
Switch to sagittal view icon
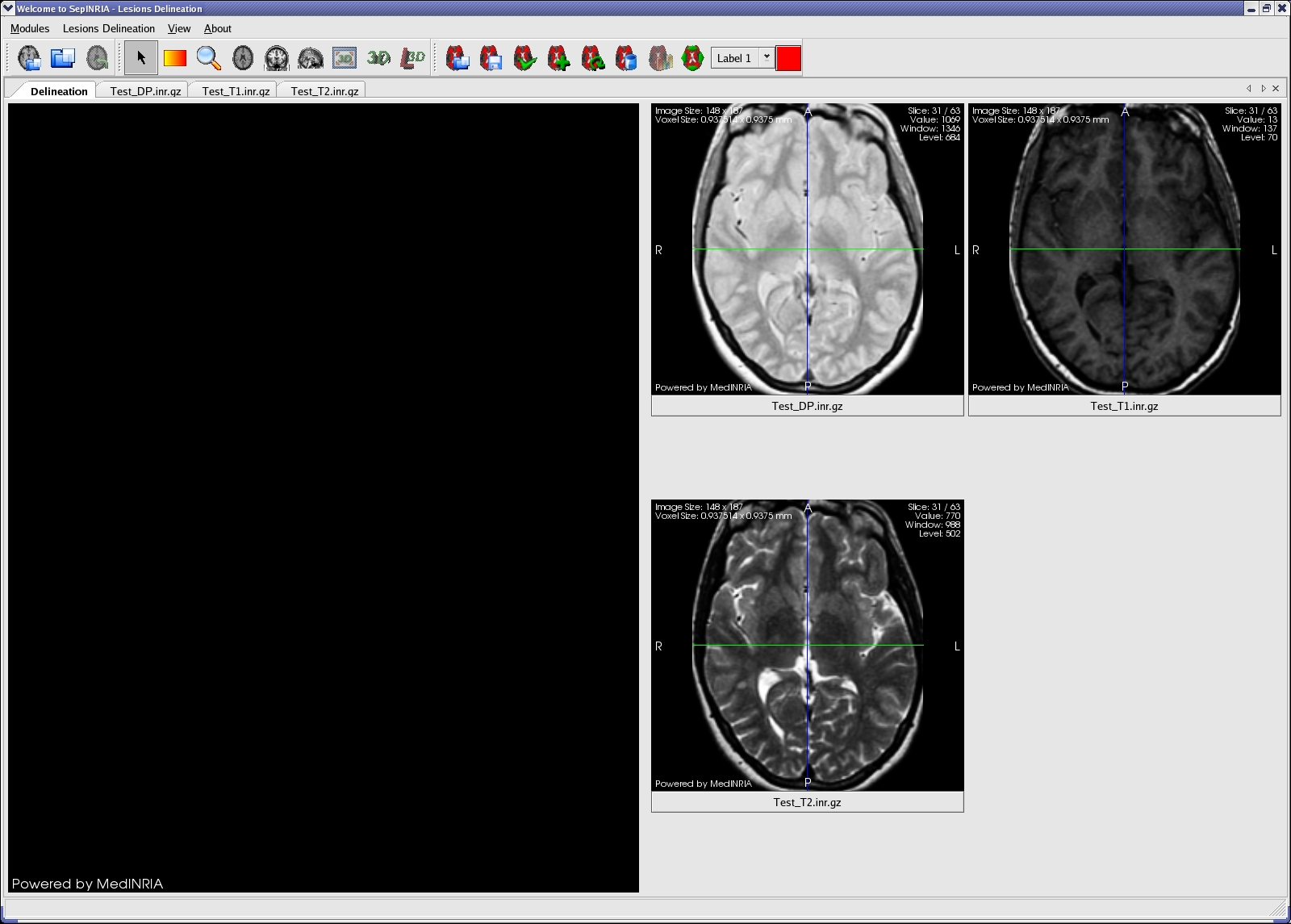tap(311, 58)
